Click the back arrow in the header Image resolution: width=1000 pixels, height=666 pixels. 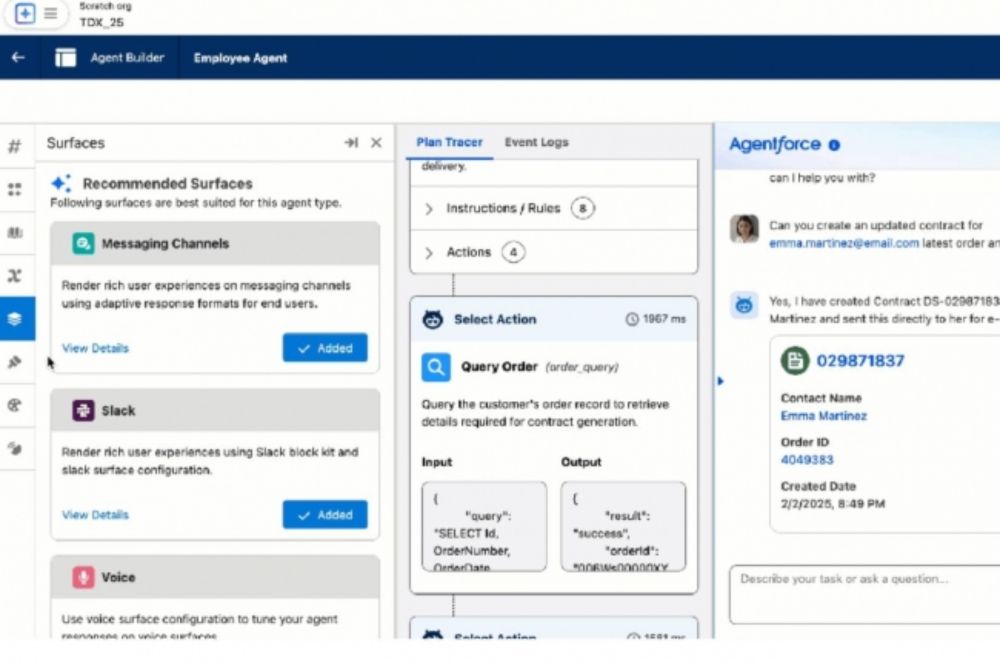pos(18,57)
